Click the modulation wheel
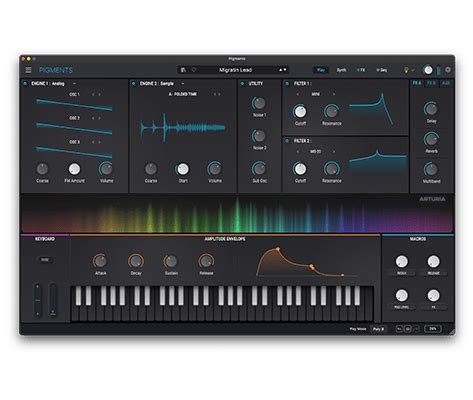The height and width of the screenshot is (400, 473). tap(53, 300)
